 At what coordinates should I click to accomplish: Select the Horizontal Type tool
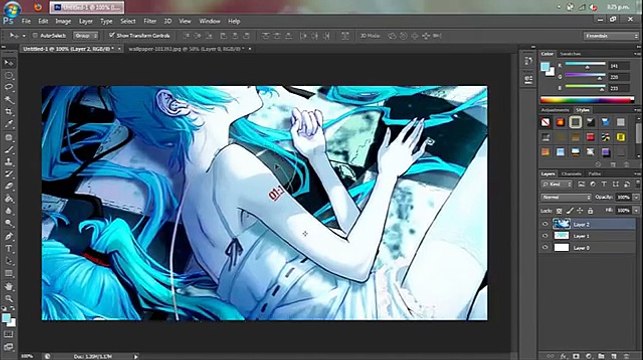point(9,249)
